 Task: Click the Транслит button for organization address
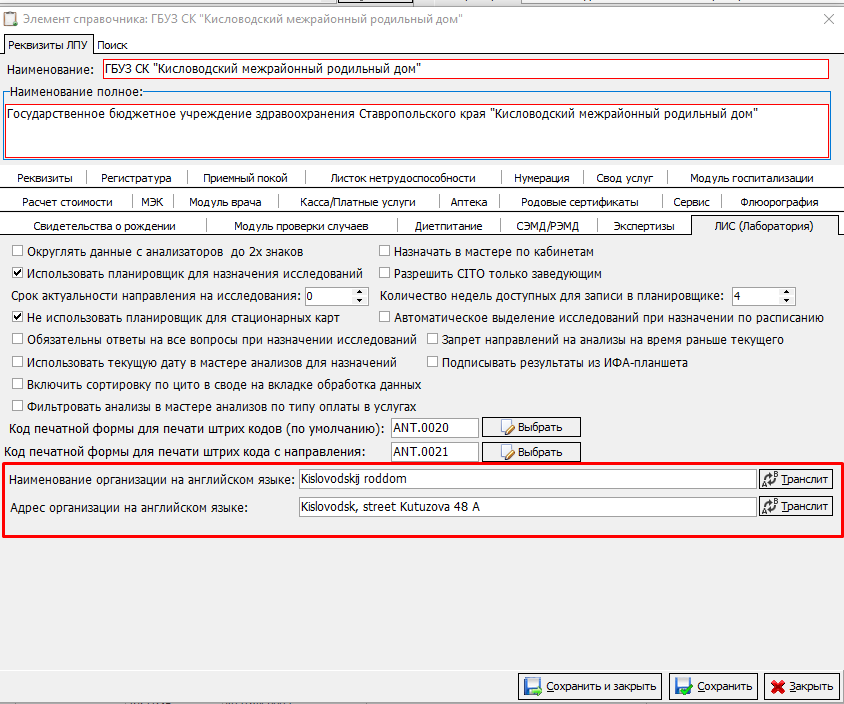click(795, 507)
